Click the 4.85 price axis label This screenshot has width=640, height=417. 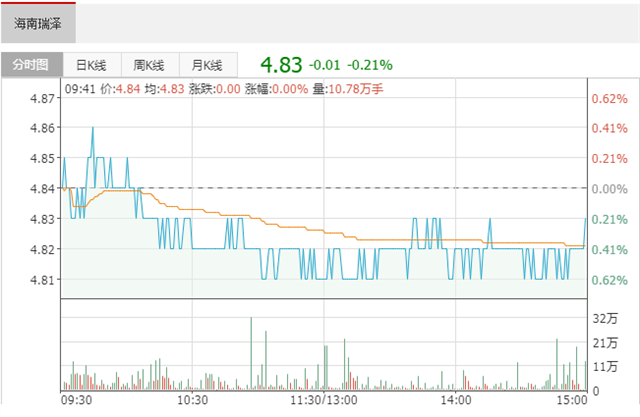42,158
